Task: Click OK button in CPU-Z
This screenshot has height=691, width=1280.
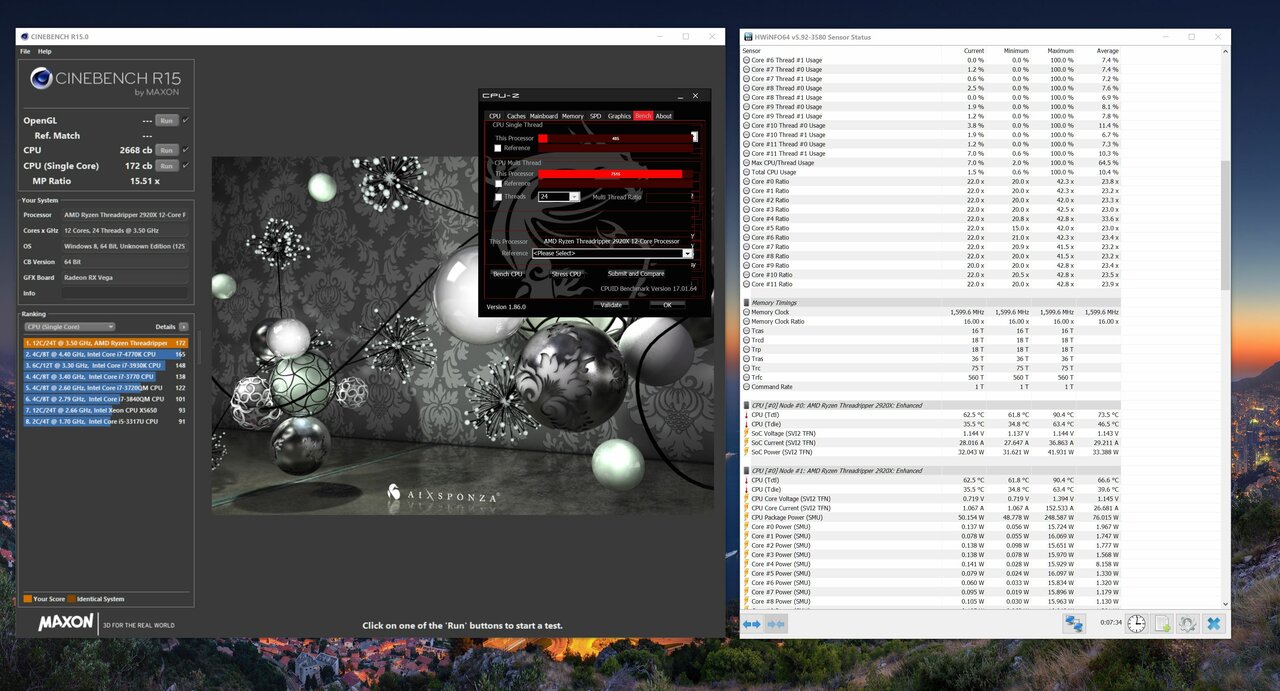Action: pos(668,305)
